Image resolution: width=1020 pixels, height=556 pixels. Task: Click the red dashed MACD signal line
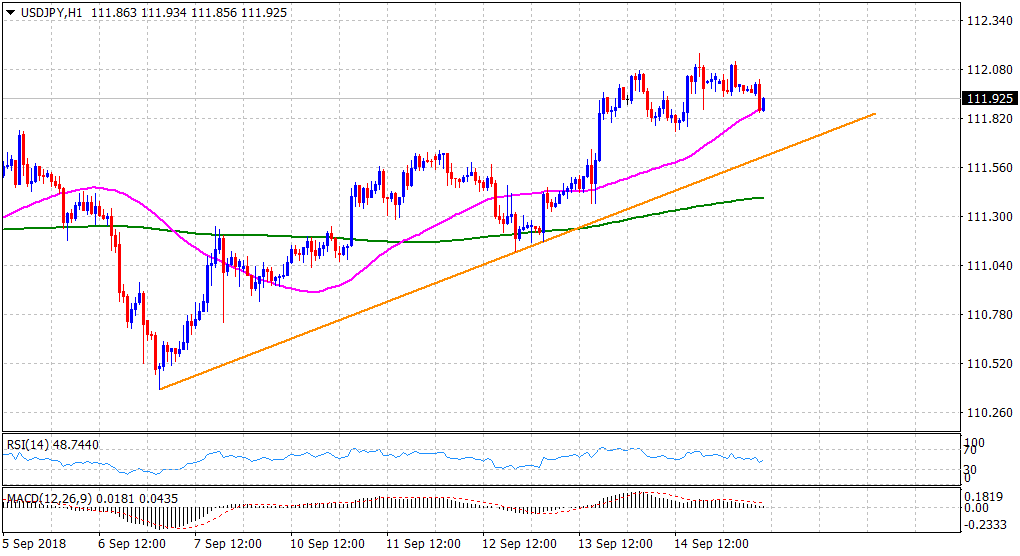pos(200,523)
